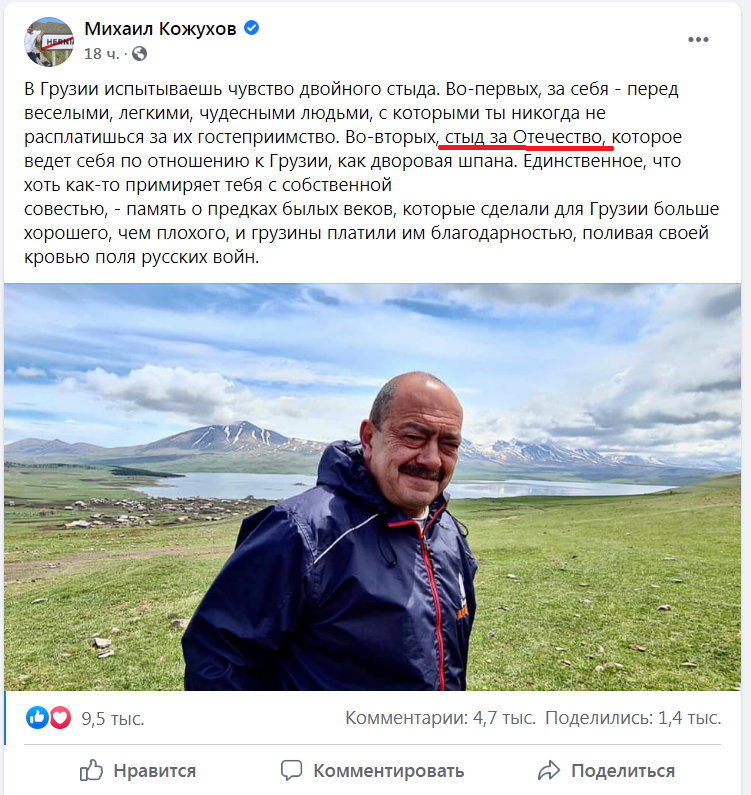Open the 18 ч. post timestamp

click(101, 54)
